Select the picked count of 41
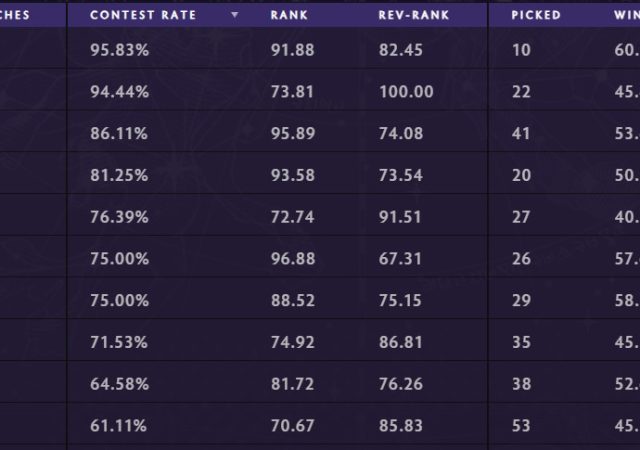This screenshot has width=640, height=450. tap(520, 134)
